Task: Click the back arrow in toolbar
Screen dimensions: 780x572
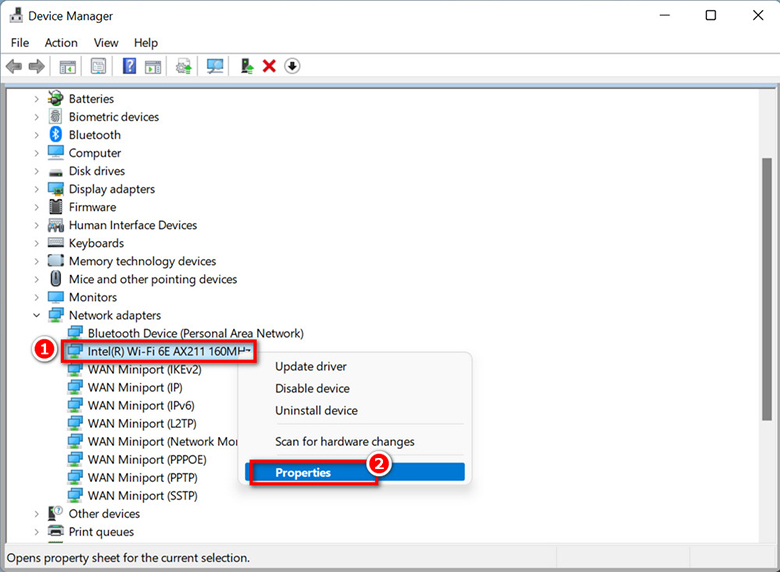Action: 14,66
